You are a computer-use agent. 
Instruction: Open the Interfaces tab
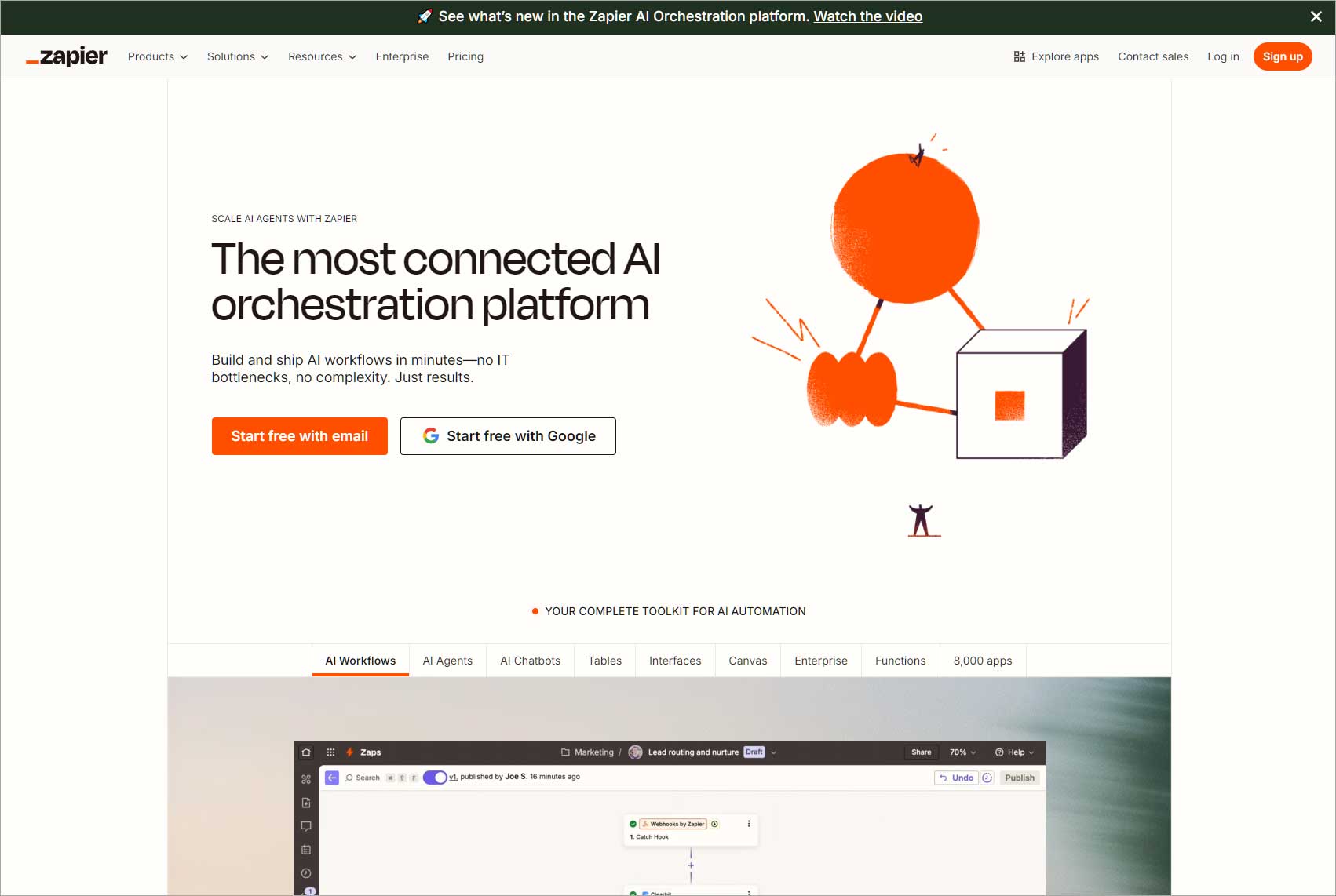(675, 661)
